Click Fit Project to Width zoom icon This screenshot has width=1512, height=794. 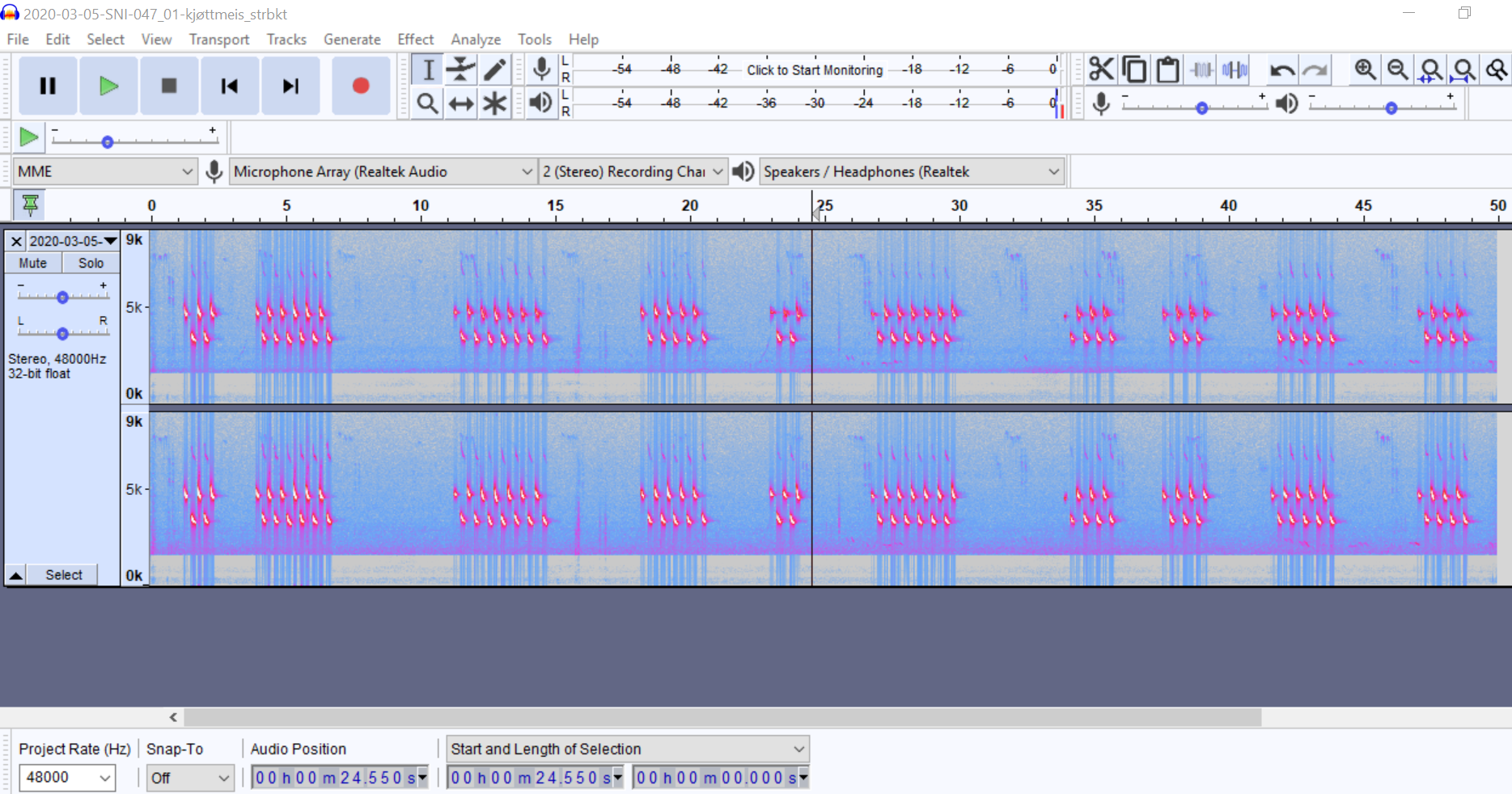pyautogui.click(x=1463, y=70)
